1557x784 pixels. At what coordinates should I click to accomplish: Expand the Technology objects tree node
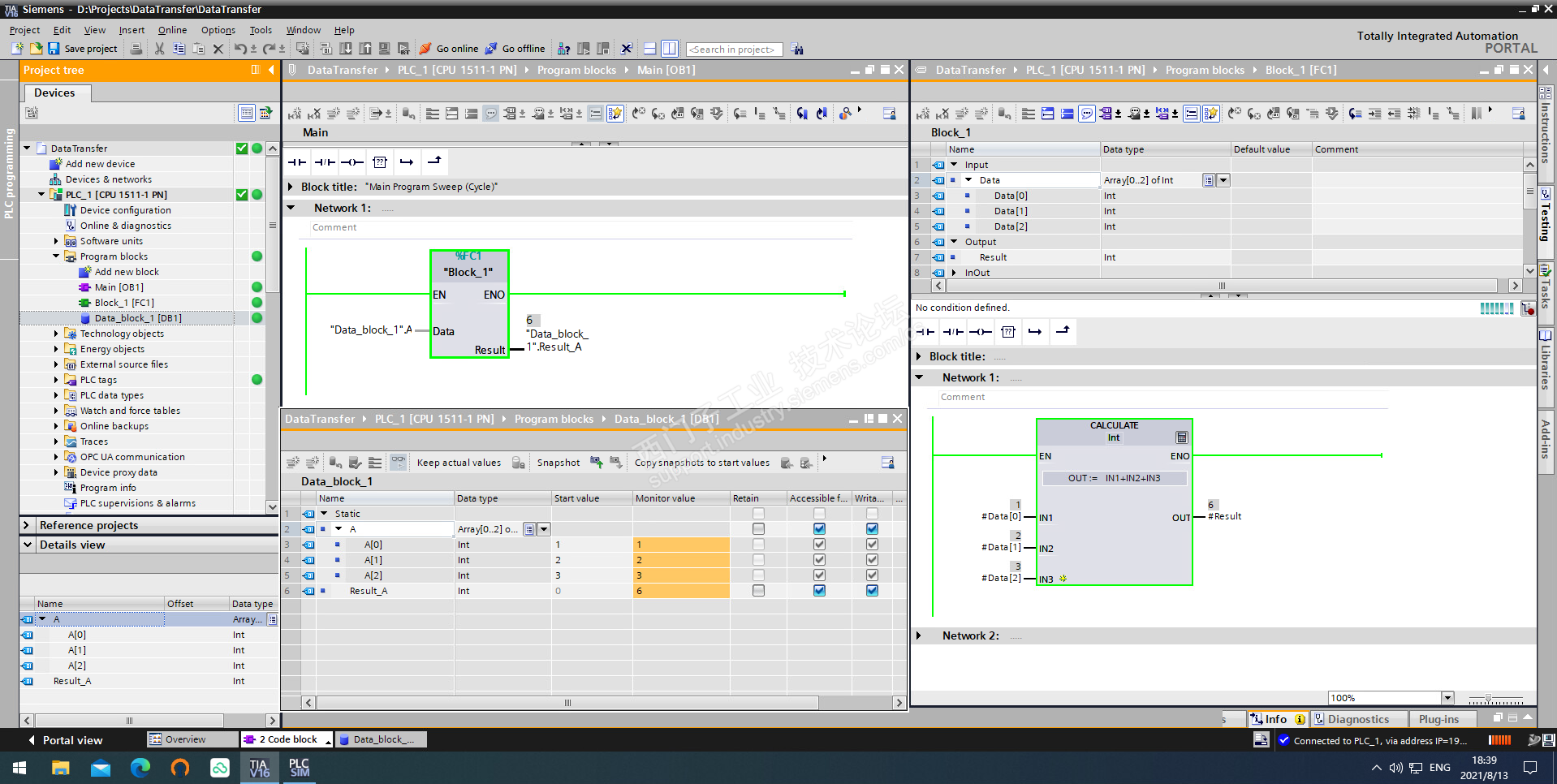pos(56,334)
